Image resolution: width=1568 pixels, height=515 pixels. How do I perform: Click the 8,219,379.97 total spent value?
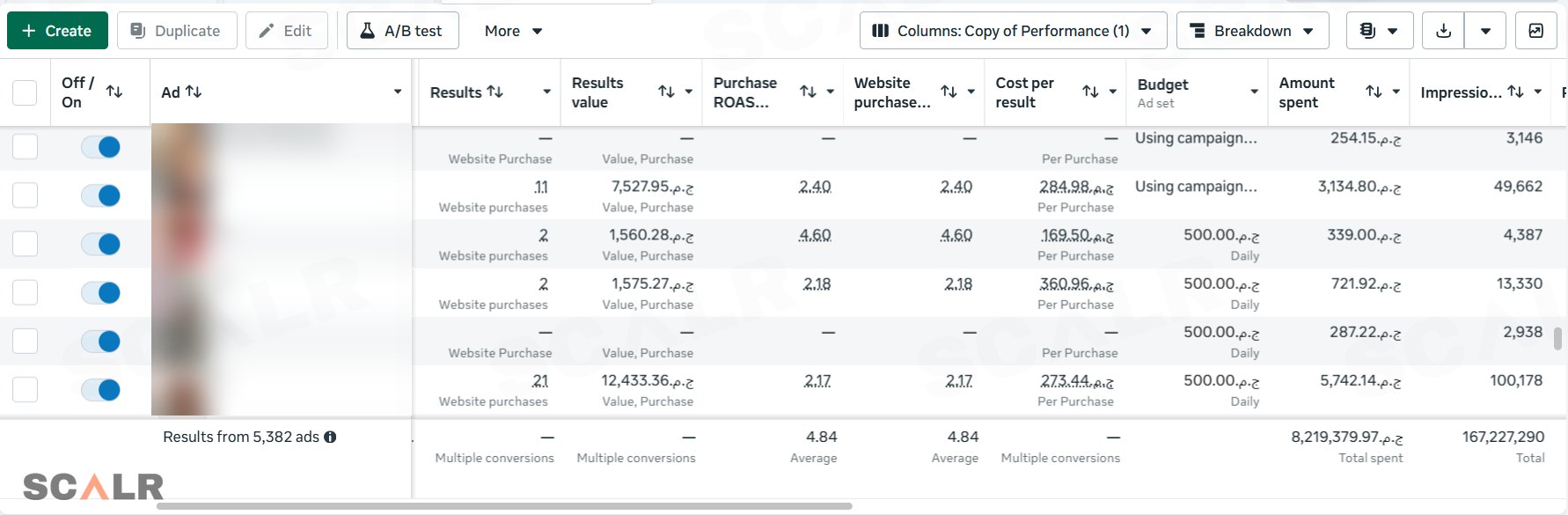pos(1347,437)
